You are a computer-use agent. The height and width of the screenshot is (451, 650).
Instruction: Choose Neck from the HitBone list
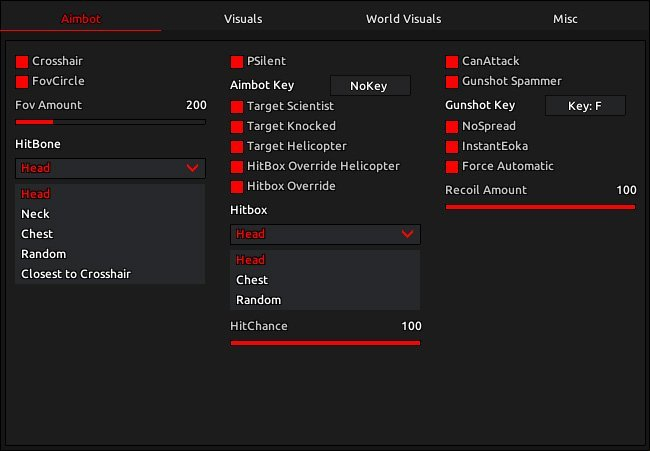[36, 214]
